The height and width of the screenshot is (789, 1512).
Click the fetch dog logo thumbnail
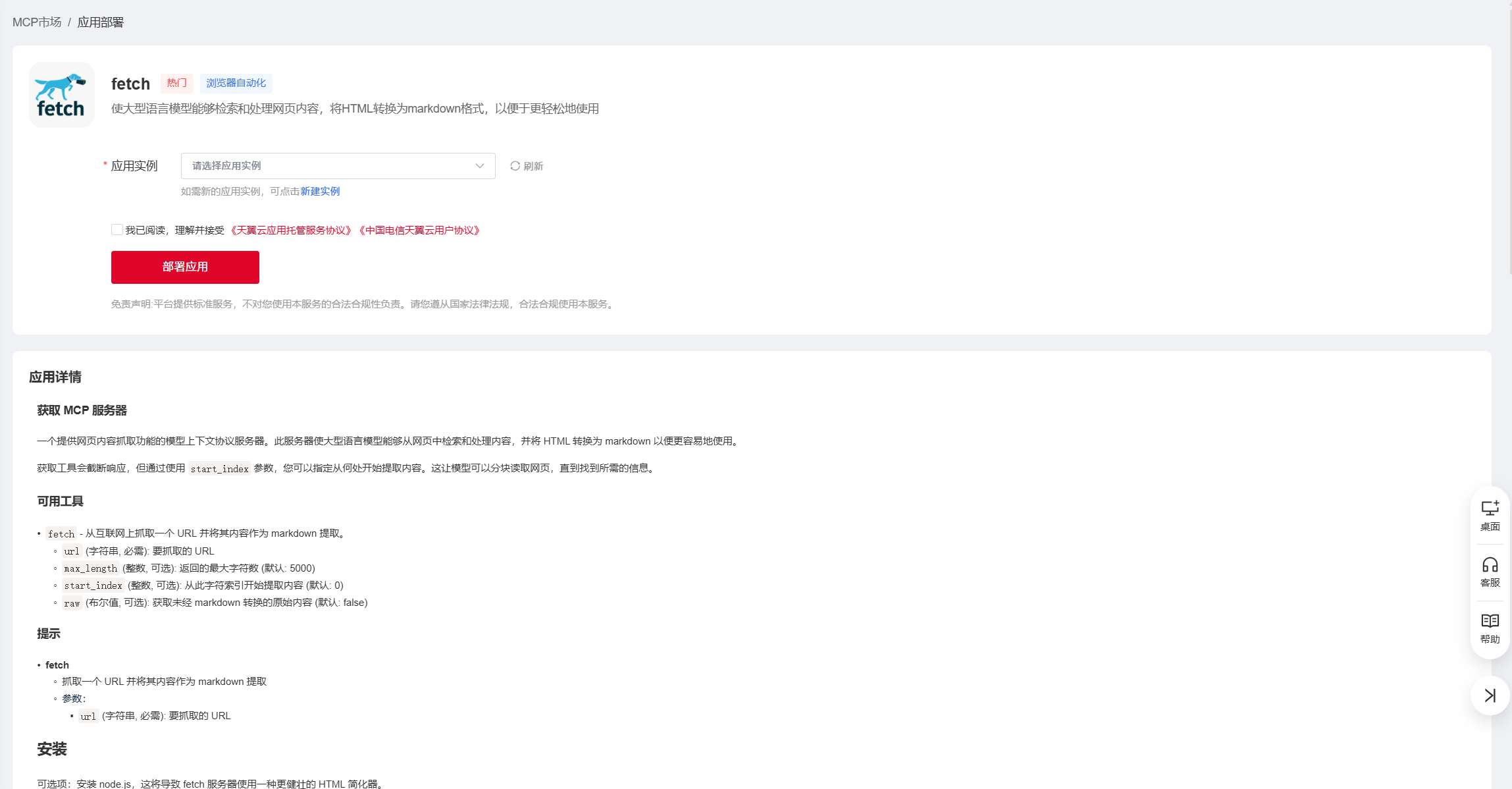61,95
